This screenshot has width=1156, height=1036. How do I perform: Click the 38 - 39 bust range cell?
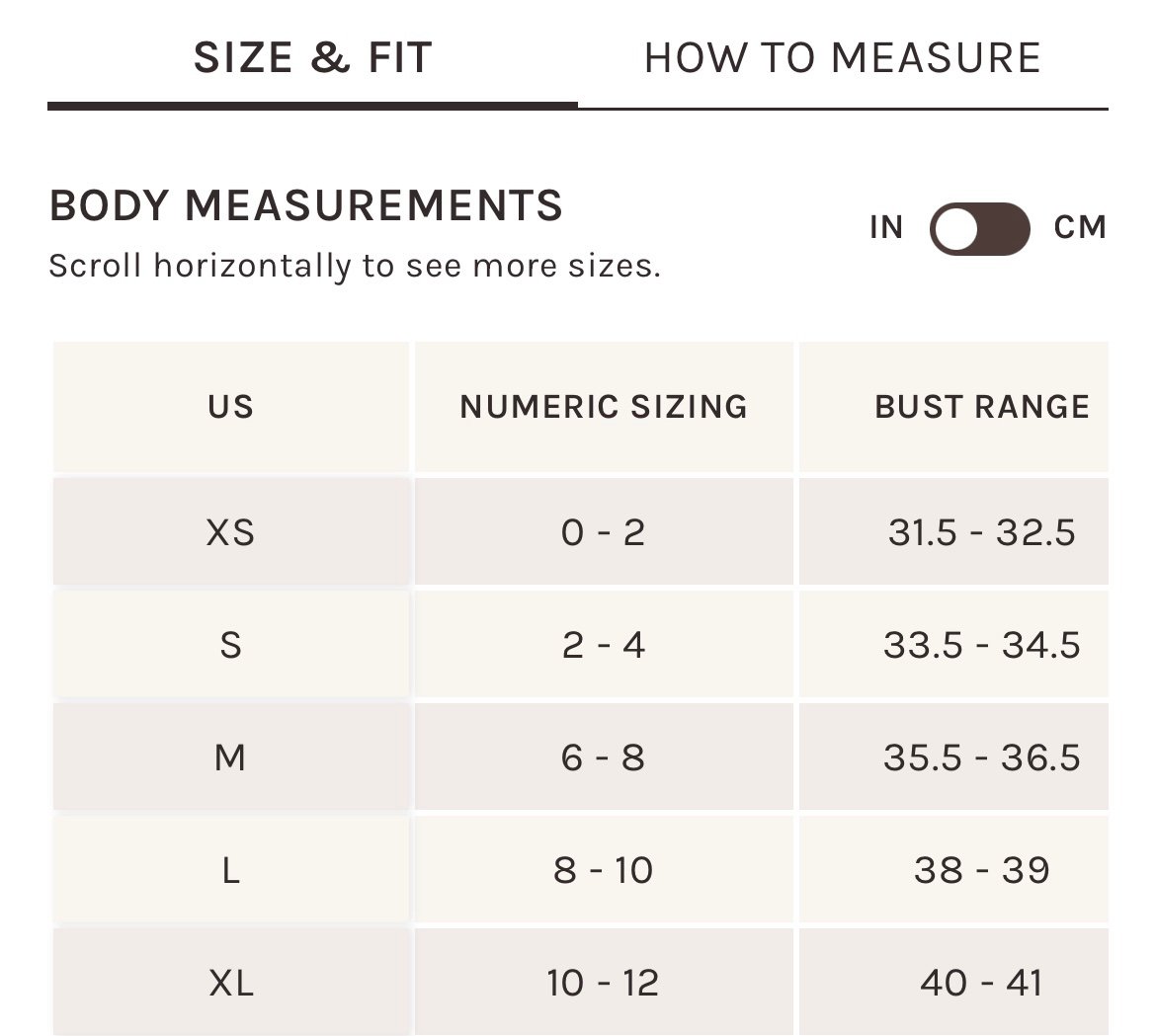coord(981,871)
